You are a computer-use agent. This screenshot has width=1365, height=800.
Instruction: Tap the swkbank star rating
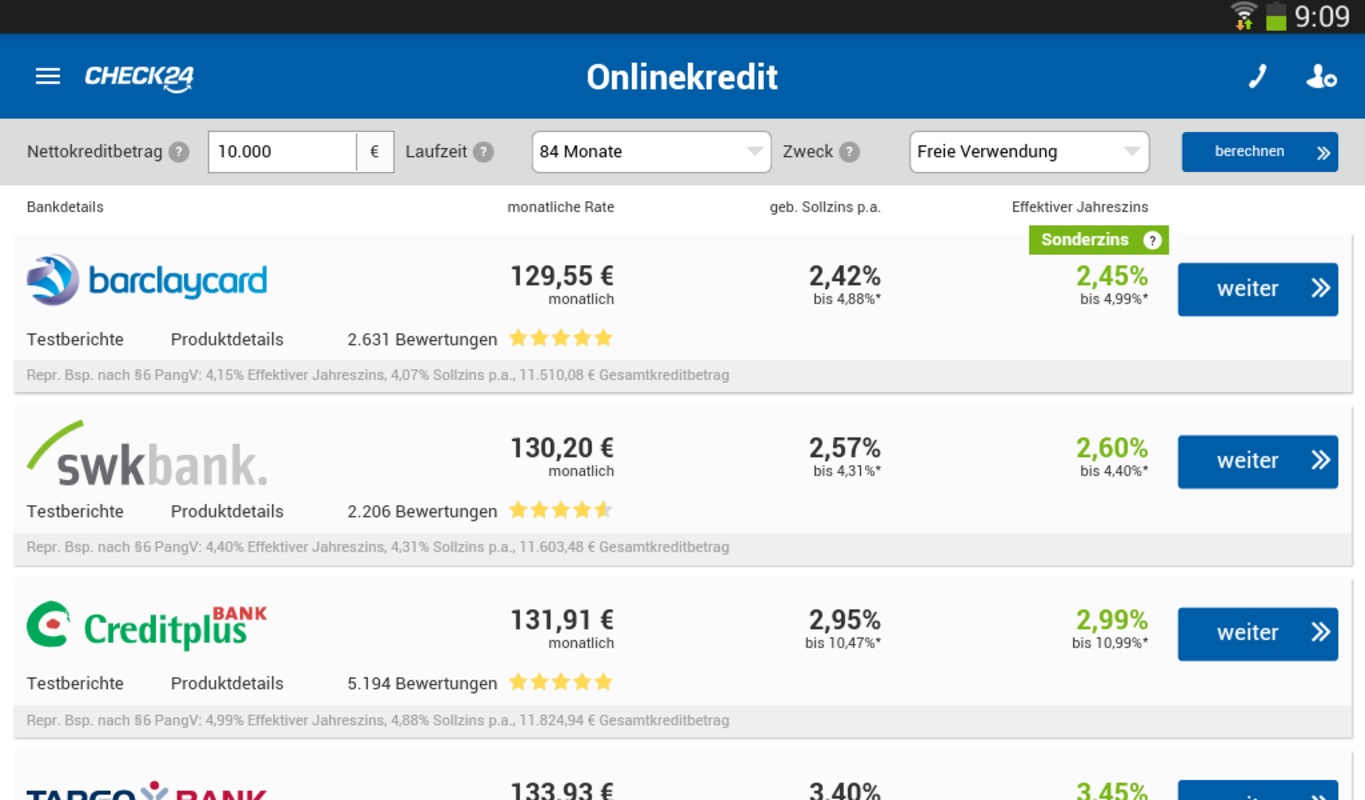coord(561,510)
